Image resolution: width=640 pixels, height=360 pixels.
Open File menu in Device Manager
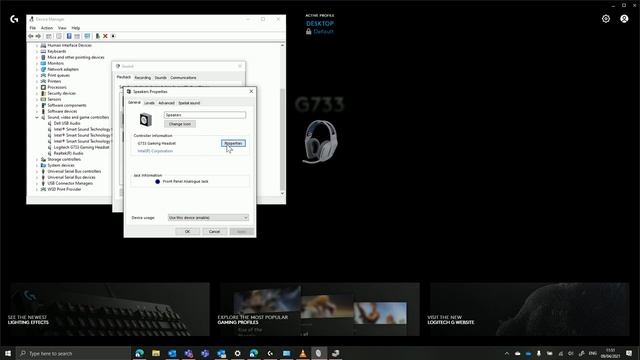33,28
